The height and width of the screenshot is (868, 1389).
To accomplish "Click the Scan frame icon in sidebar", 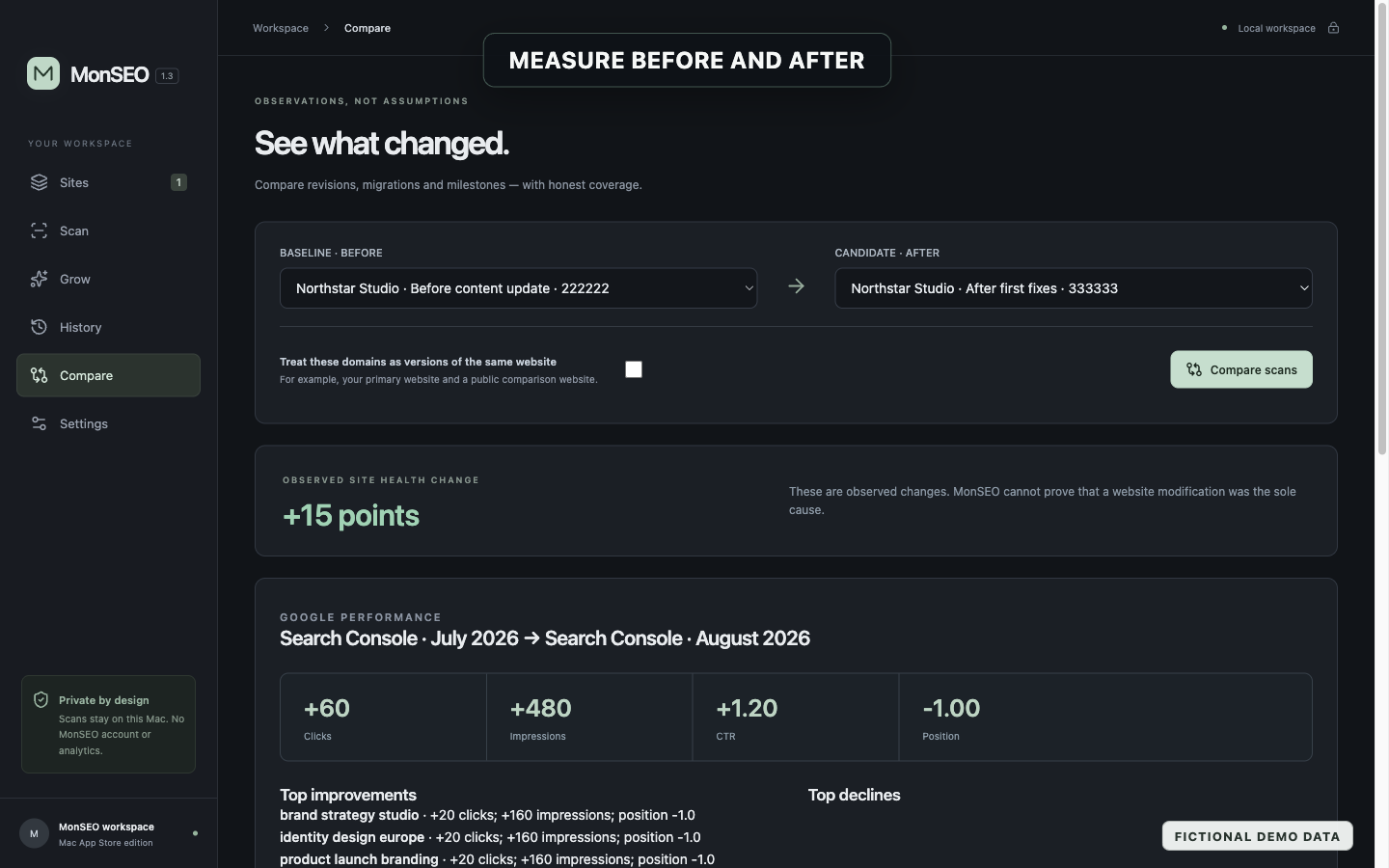I will click(x=39, y=231).
